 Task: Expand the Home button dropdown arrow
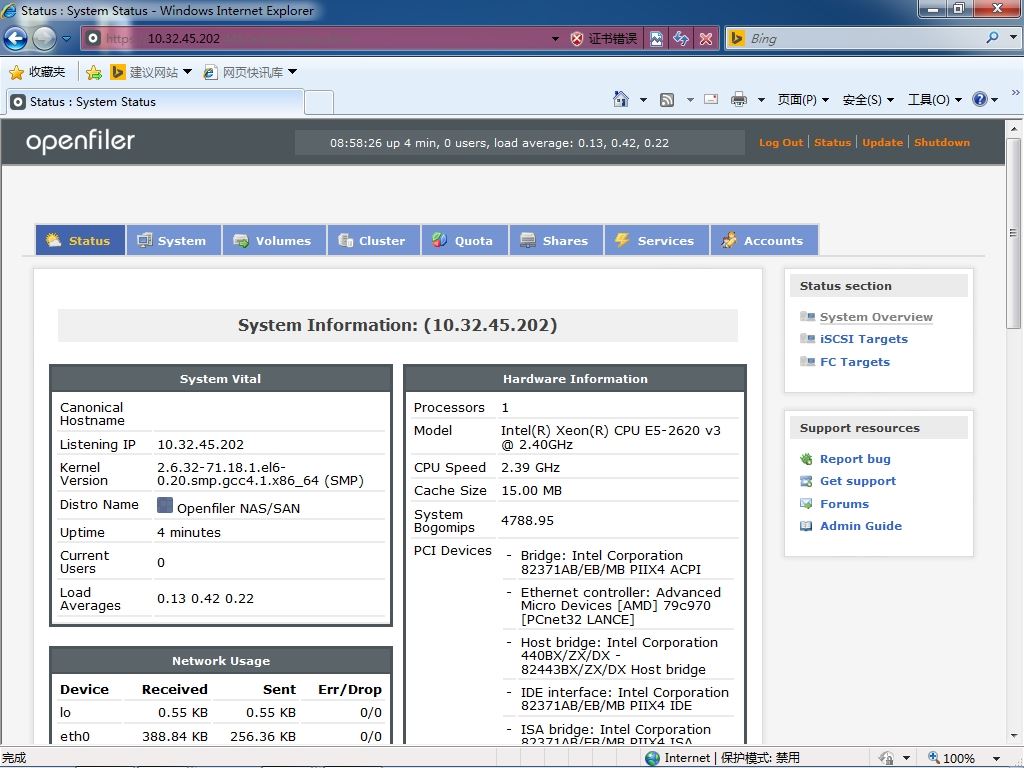click(643, 100)
